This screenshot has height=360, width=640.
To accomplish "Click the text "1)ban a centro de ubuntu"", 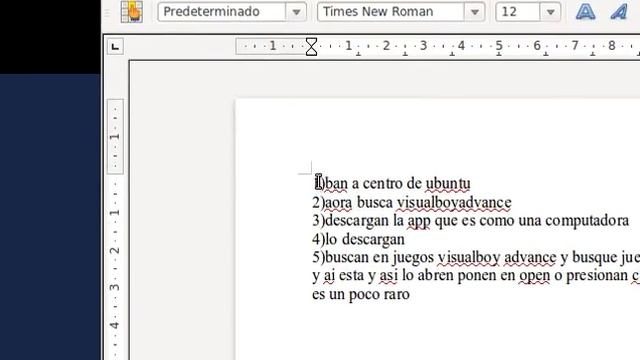I will coord(393,183).
